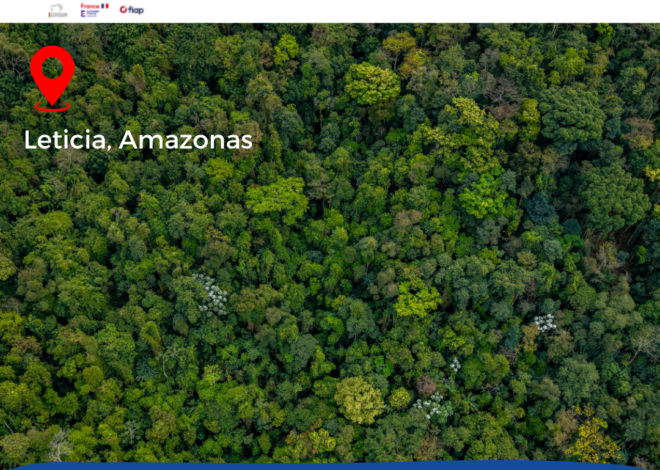Click the red location pin icon
660x470 pixels.
tap(52, 79)
